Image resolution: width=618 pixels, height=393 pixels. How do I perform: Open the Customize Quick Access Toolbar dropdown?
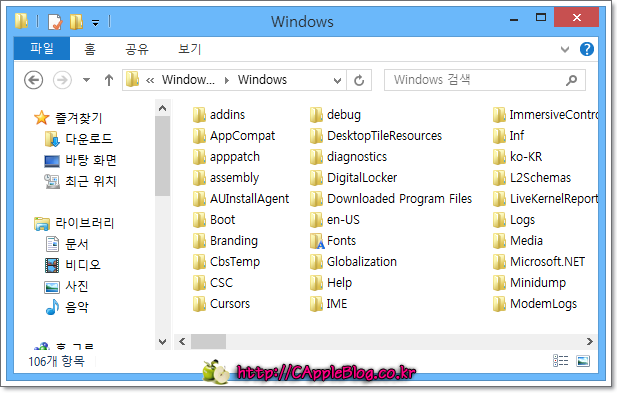point(95,23)
